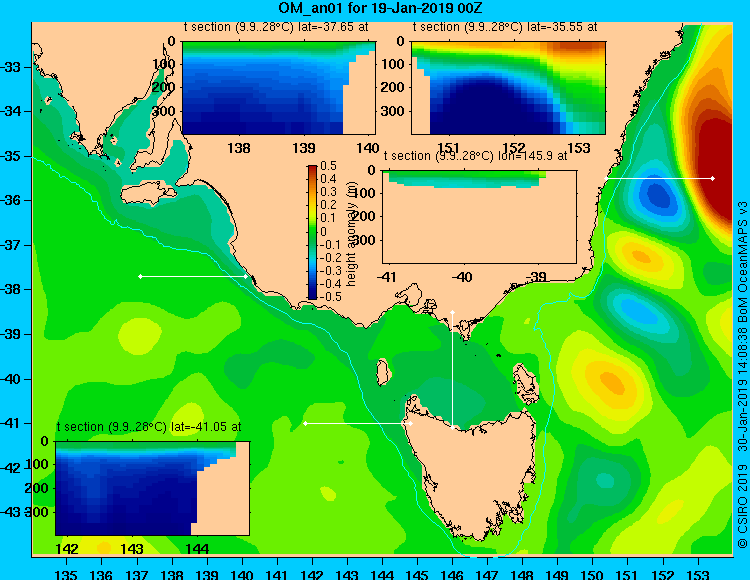Click the 150 longitude axis label
The image size is (750, 580).
(593, 575)
